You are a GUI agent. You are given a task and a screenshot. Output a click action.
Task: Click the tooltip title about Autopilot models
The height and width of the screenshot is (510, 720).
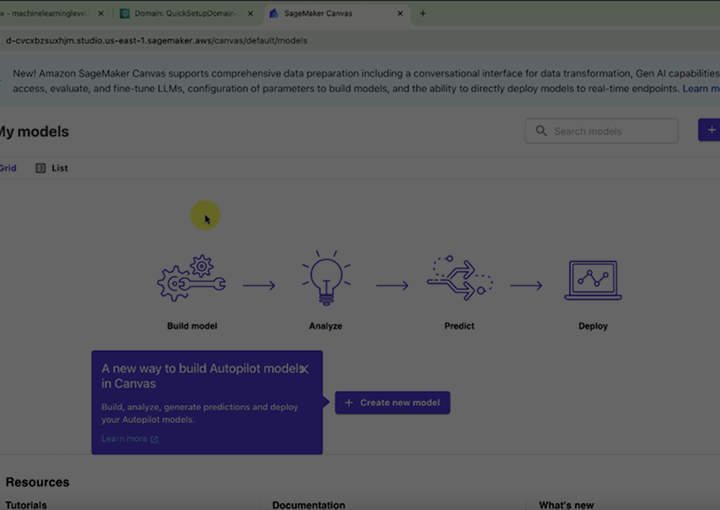[202, 376]
